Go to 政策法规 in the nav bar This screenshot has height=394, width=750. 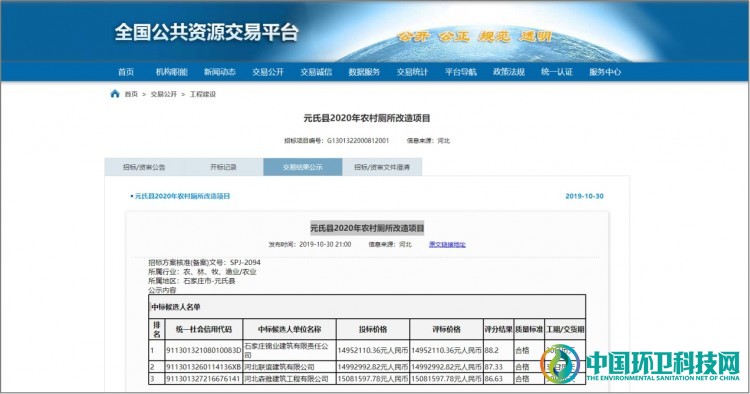point(509,72)
